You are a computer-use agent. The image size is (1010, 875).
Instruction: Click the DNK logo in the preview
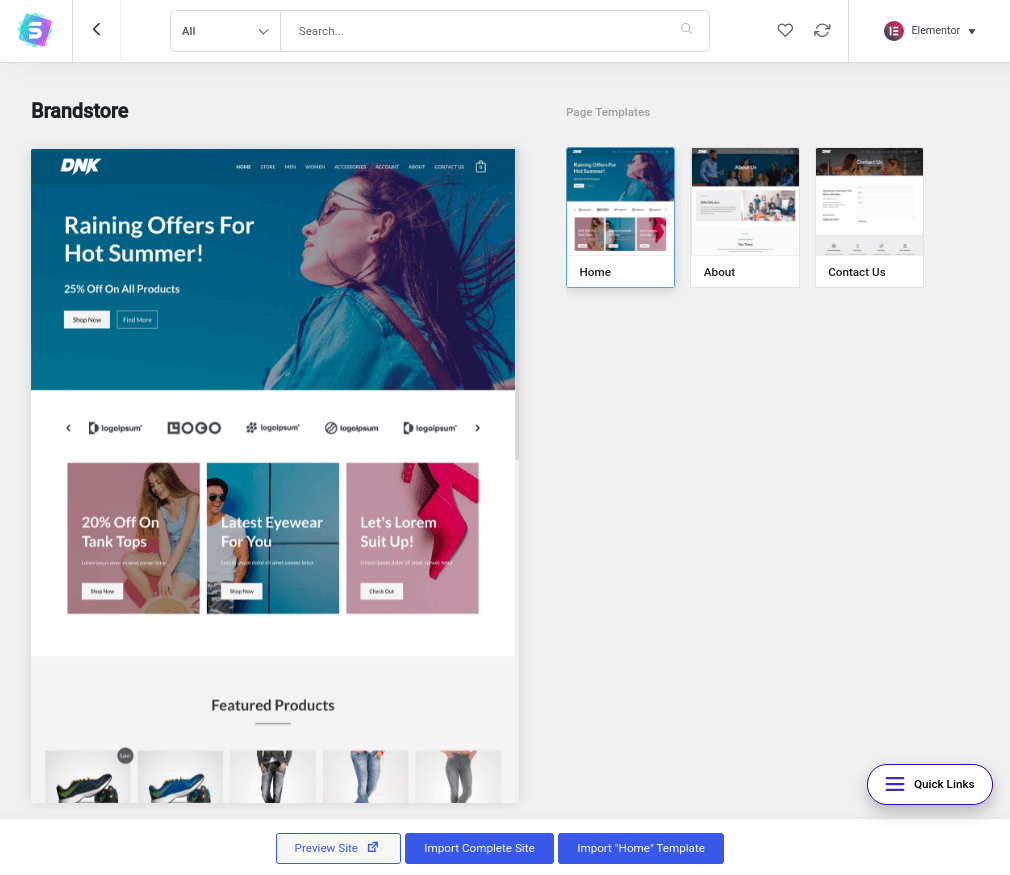81,166
